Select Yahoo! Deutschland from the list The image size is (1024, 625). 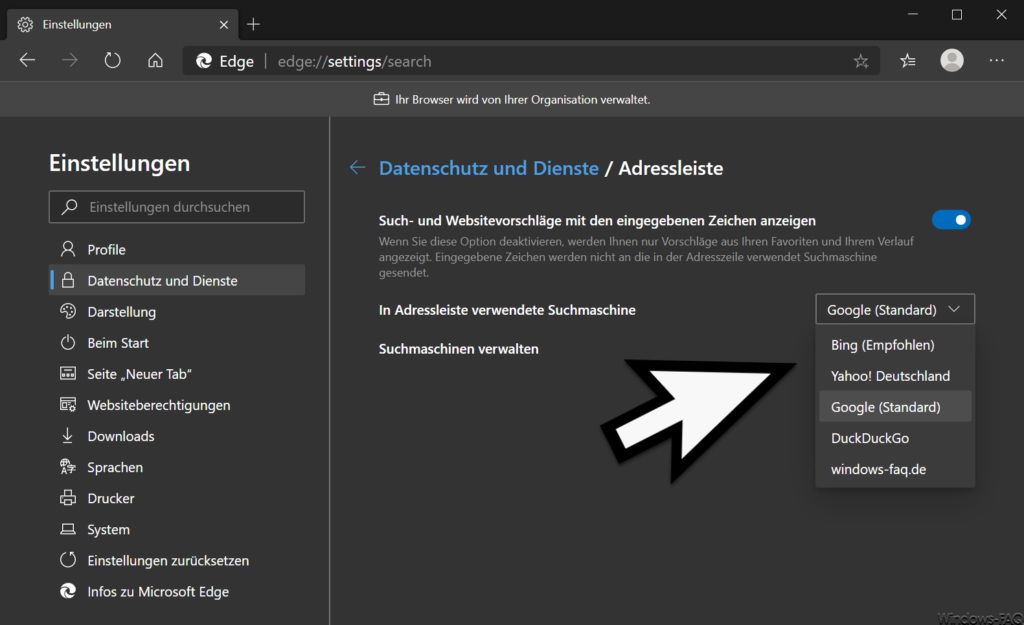tap(895, 376)
